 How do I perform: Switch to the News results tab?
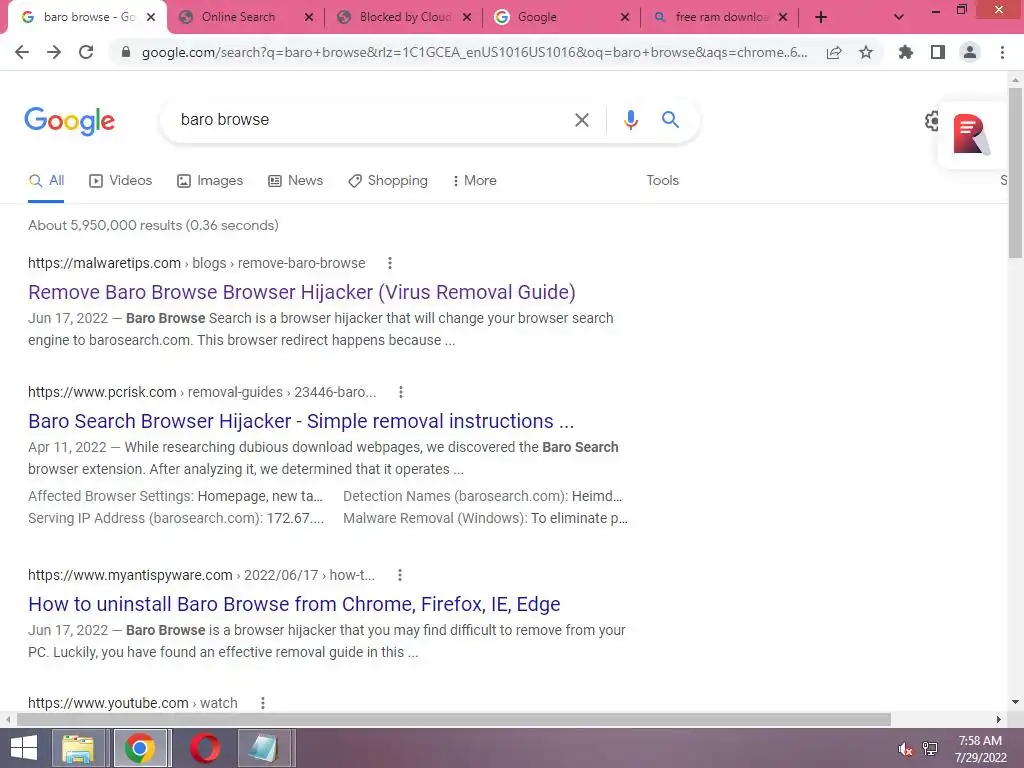[296, 180]
